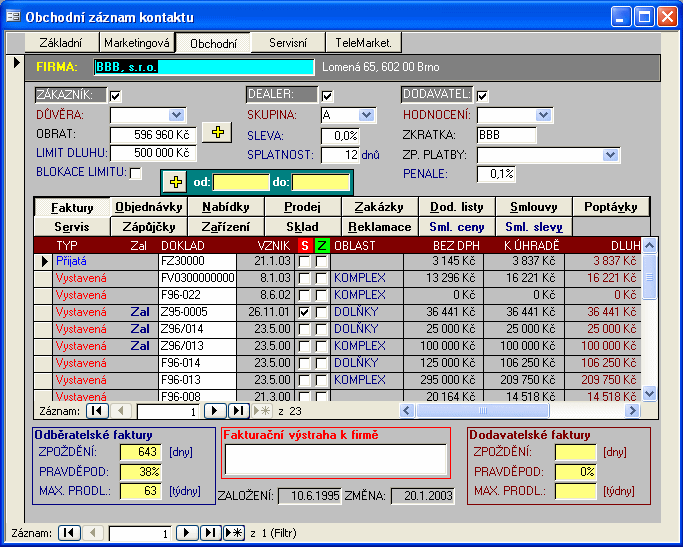Click the DOKLAD cell F96-022
Screen dimensions: 683x547
pyautogui.click(x=197, y=295)
